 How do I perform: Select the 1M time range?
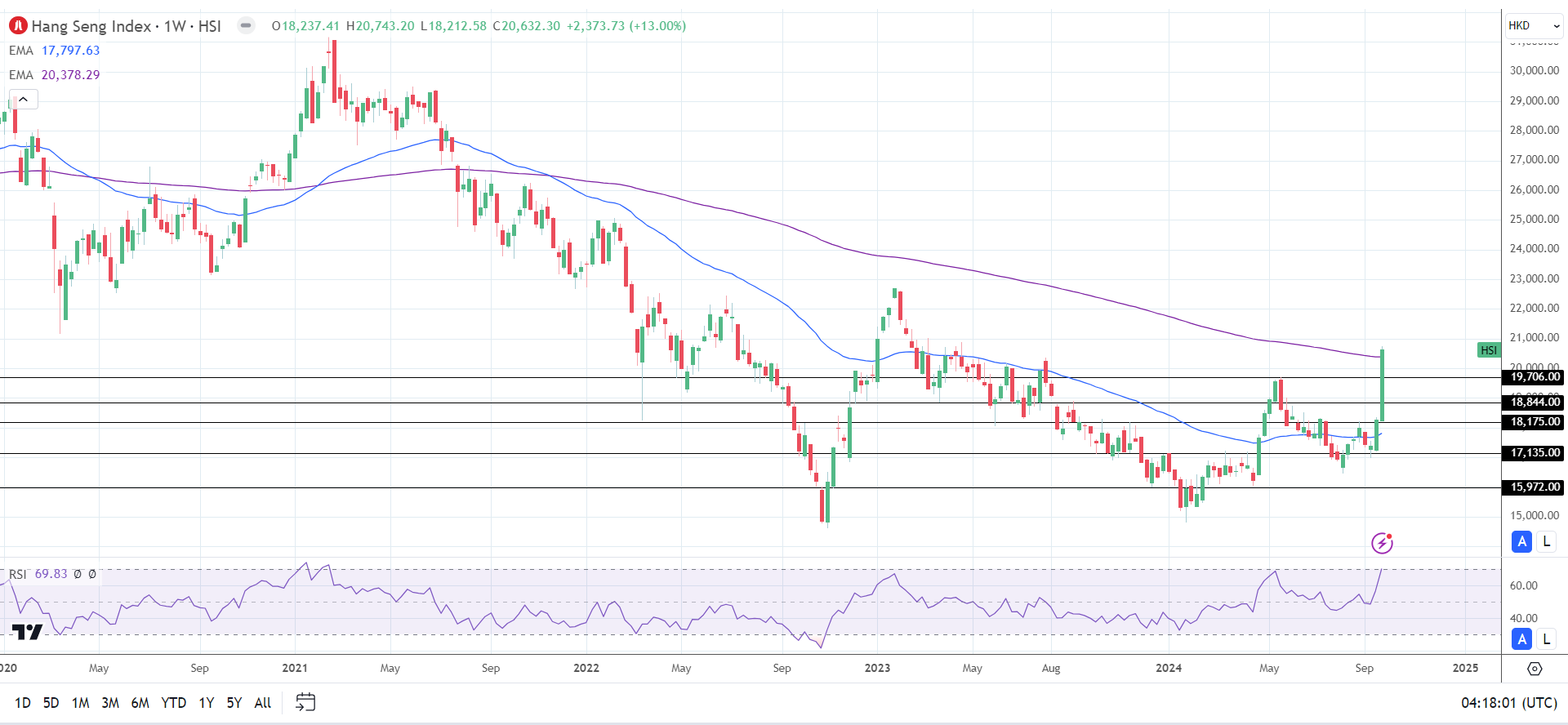(80, 703)
